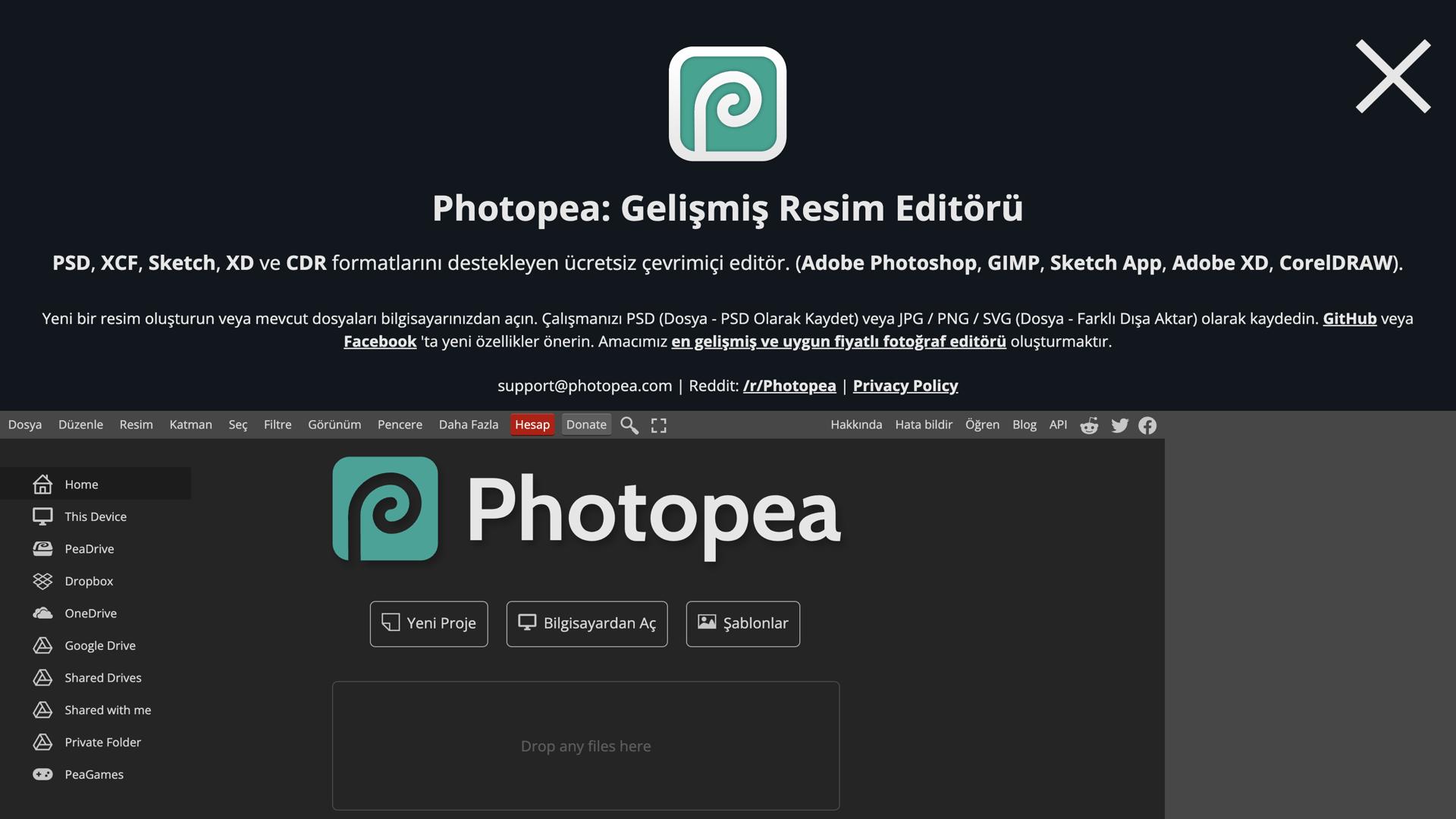
Task: Open Google Drive from the sidebar
Action: pyautogui.click(x=99, y=645)
